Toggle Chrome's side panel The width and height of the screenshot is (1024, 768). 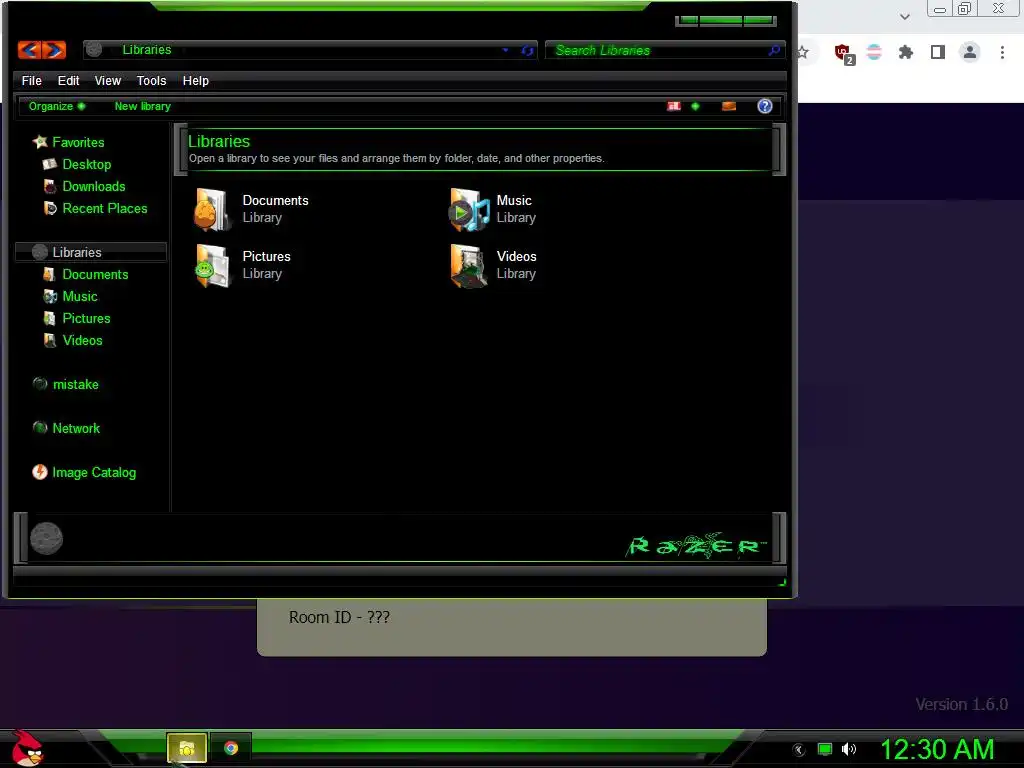(938, 52)
